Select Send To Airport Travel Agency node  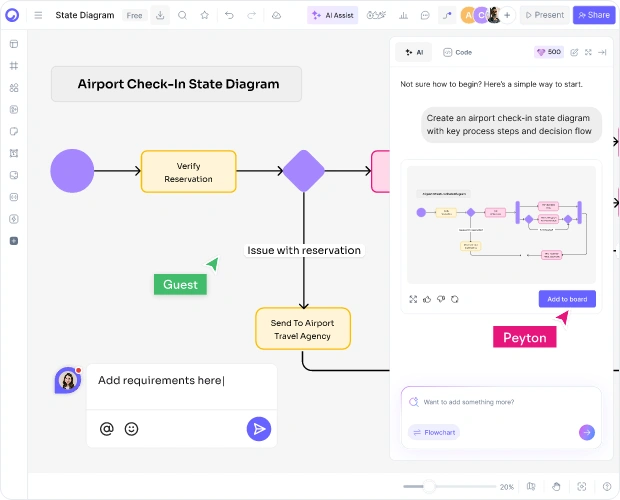tap(303, 329)
